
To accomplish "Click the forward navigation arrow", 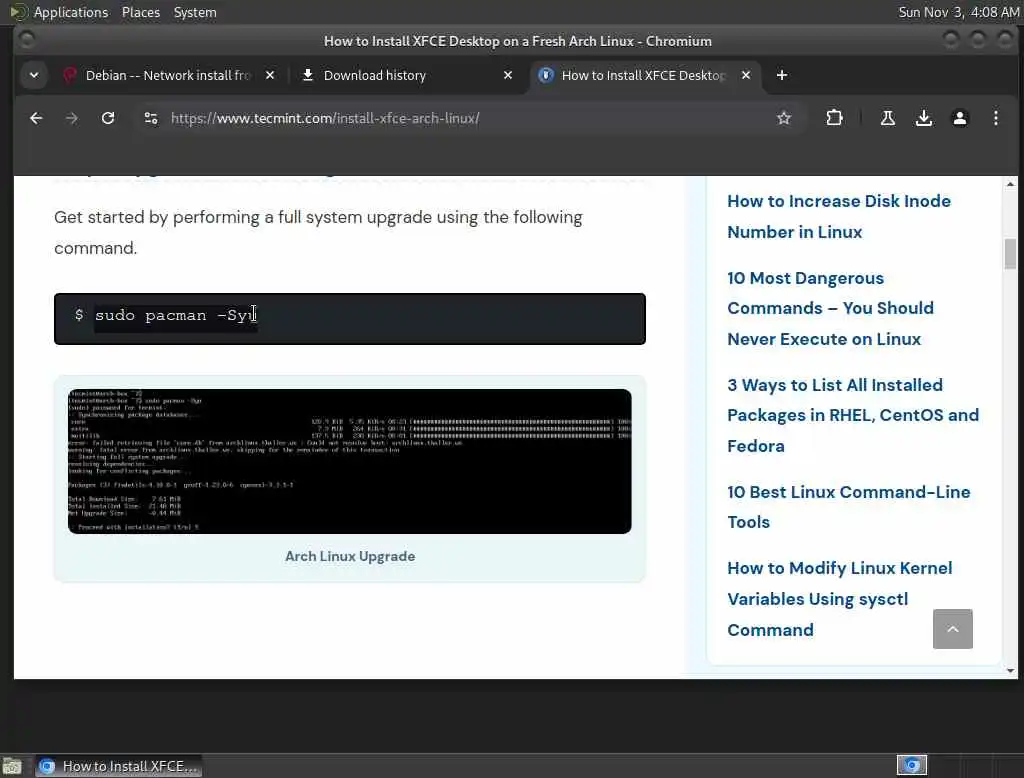I will [x=72, y=118].
